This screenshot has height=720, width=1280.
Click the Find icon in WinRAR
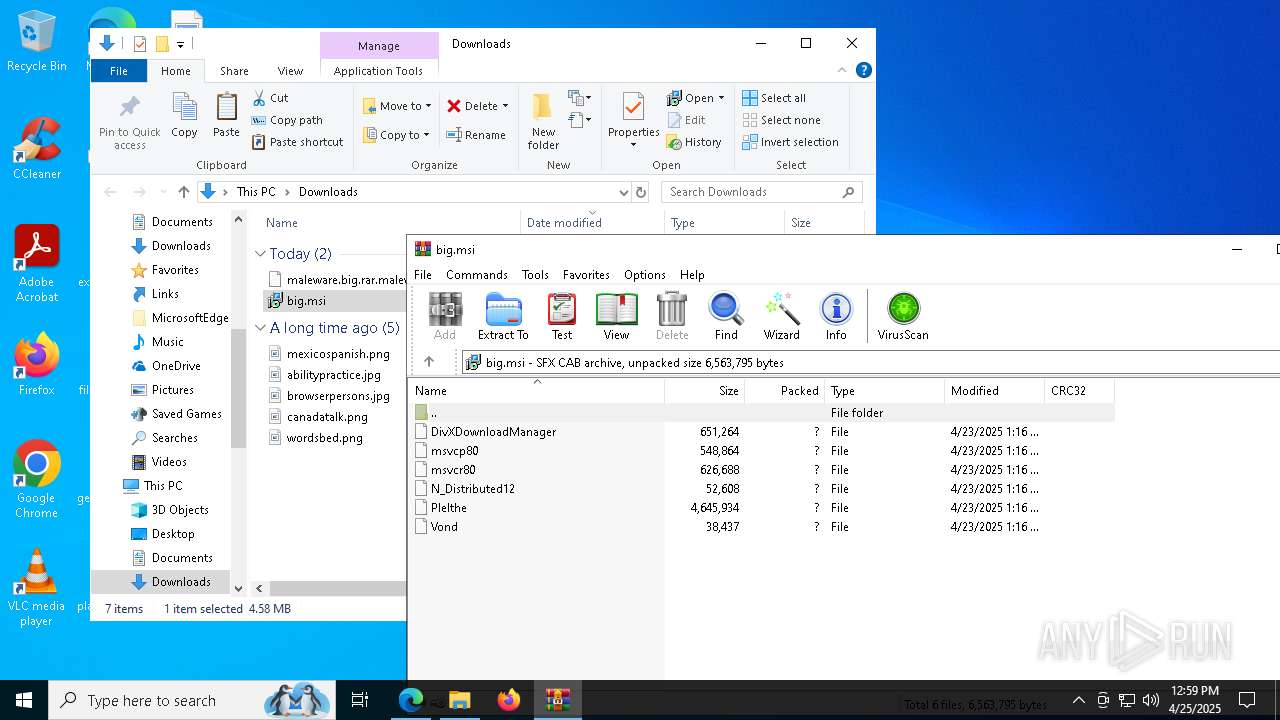pos(726,316)
